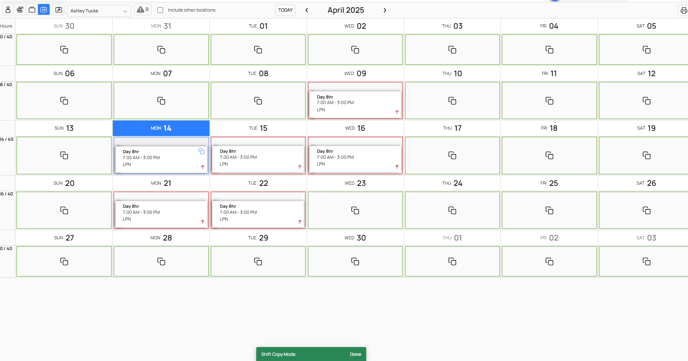688x361 pixels.
Task: Open Day 8hr shift on Tuesday 22
Action: [258, 213]
